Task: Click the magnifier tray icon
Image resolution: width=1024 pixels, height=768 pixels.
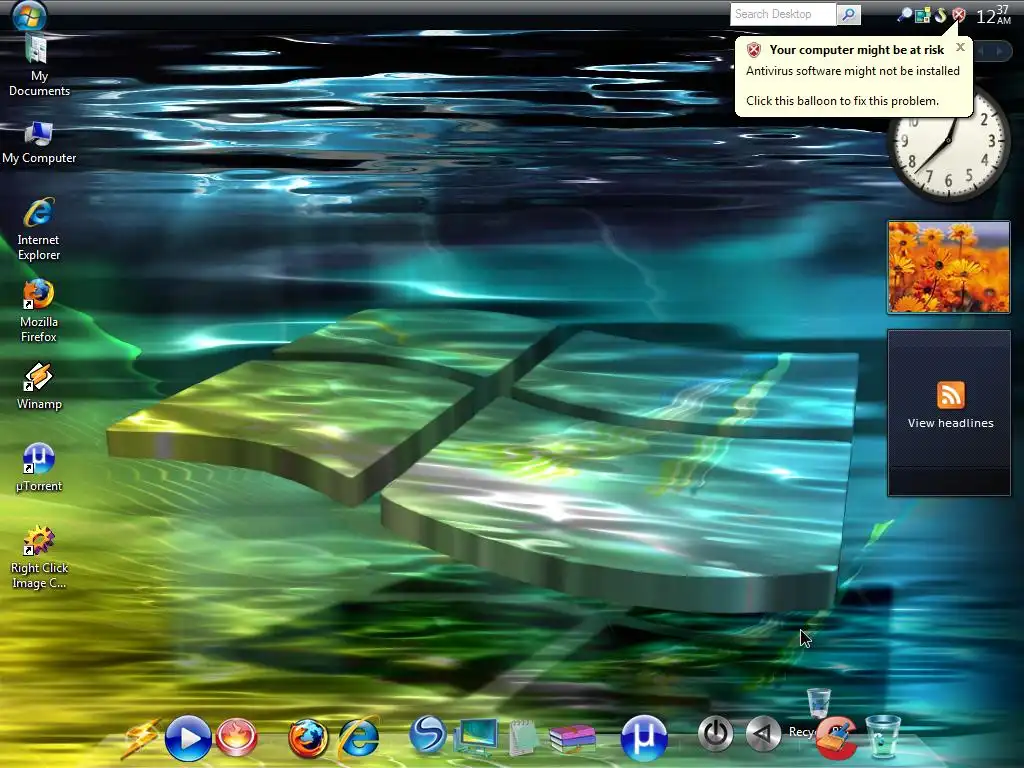Action: point(905,14)
